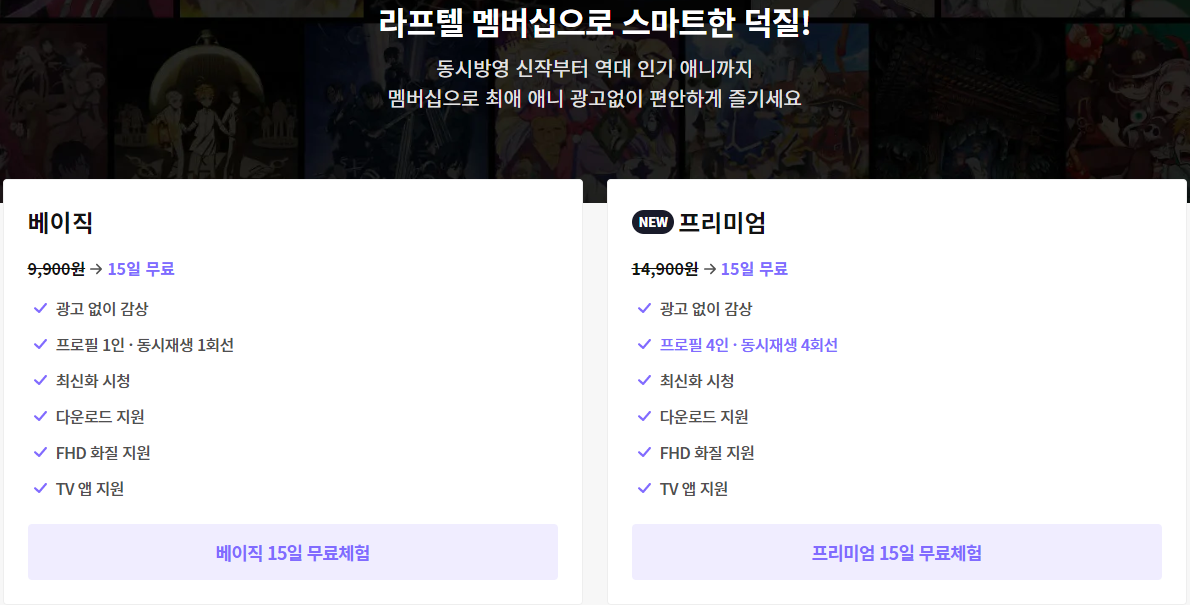
Task: Select the 베이직 plan title
Action: pyautogui.click(x=60, y=222)
